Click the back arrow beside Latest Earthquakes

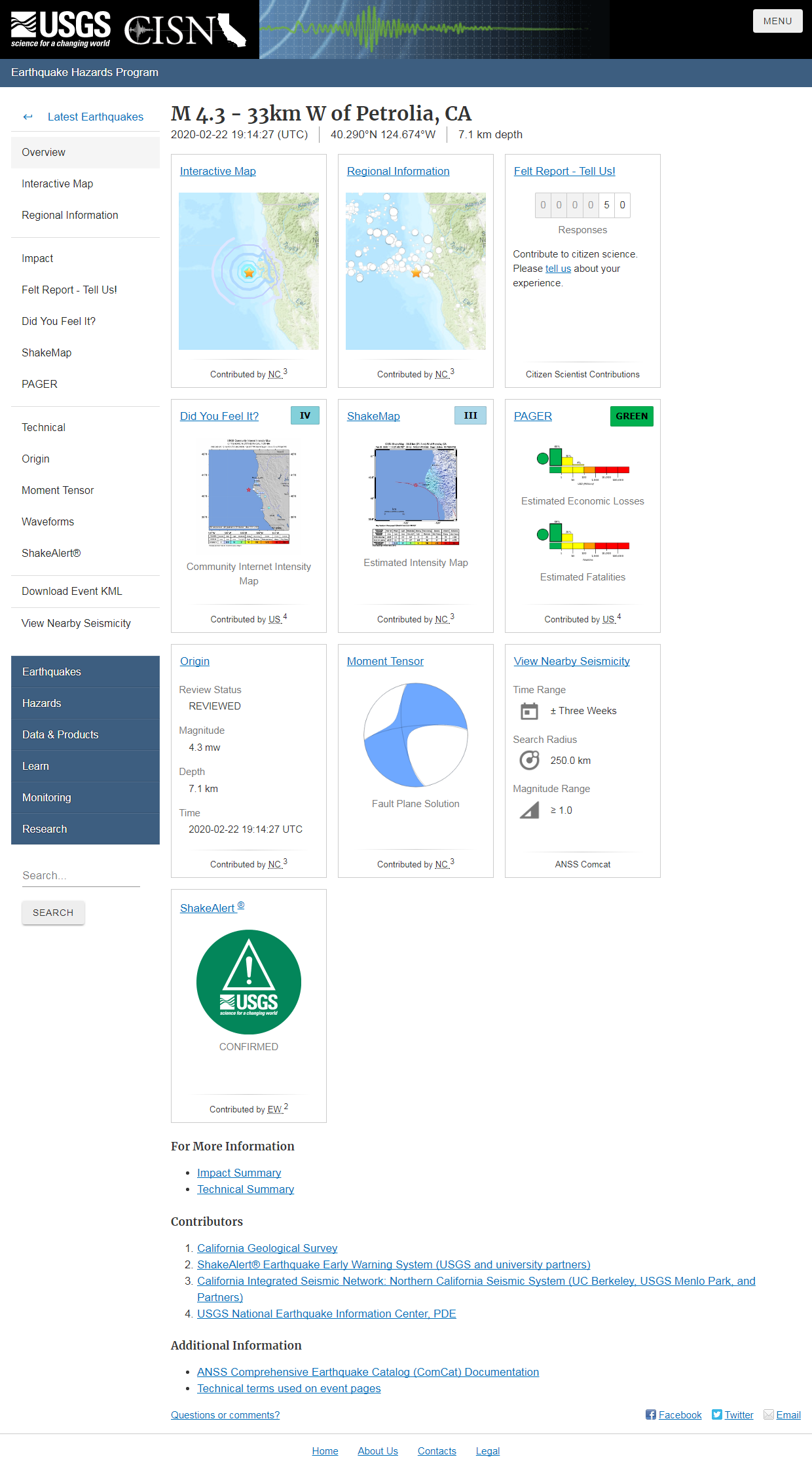point(28,117)
